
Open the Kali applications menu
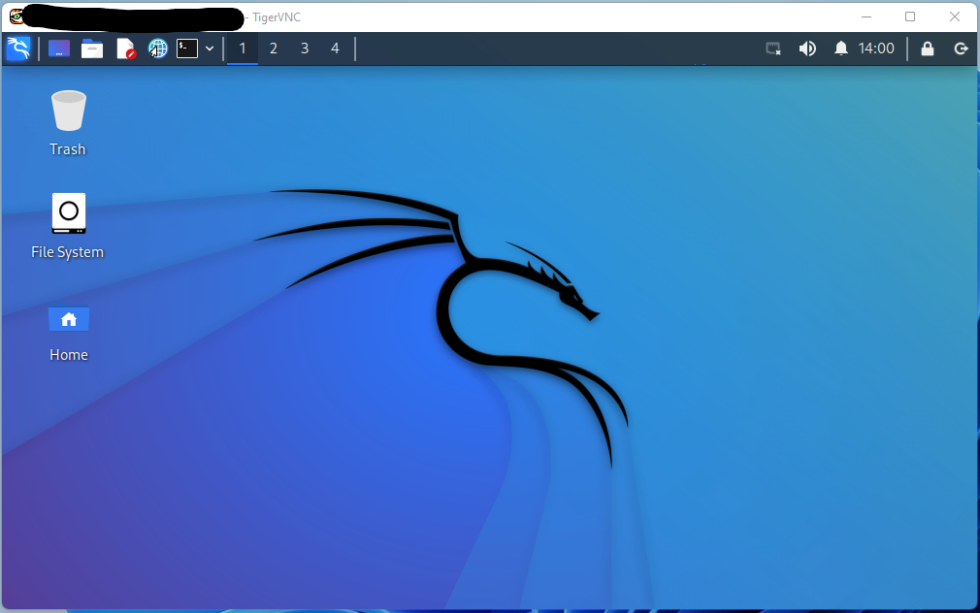18,48
